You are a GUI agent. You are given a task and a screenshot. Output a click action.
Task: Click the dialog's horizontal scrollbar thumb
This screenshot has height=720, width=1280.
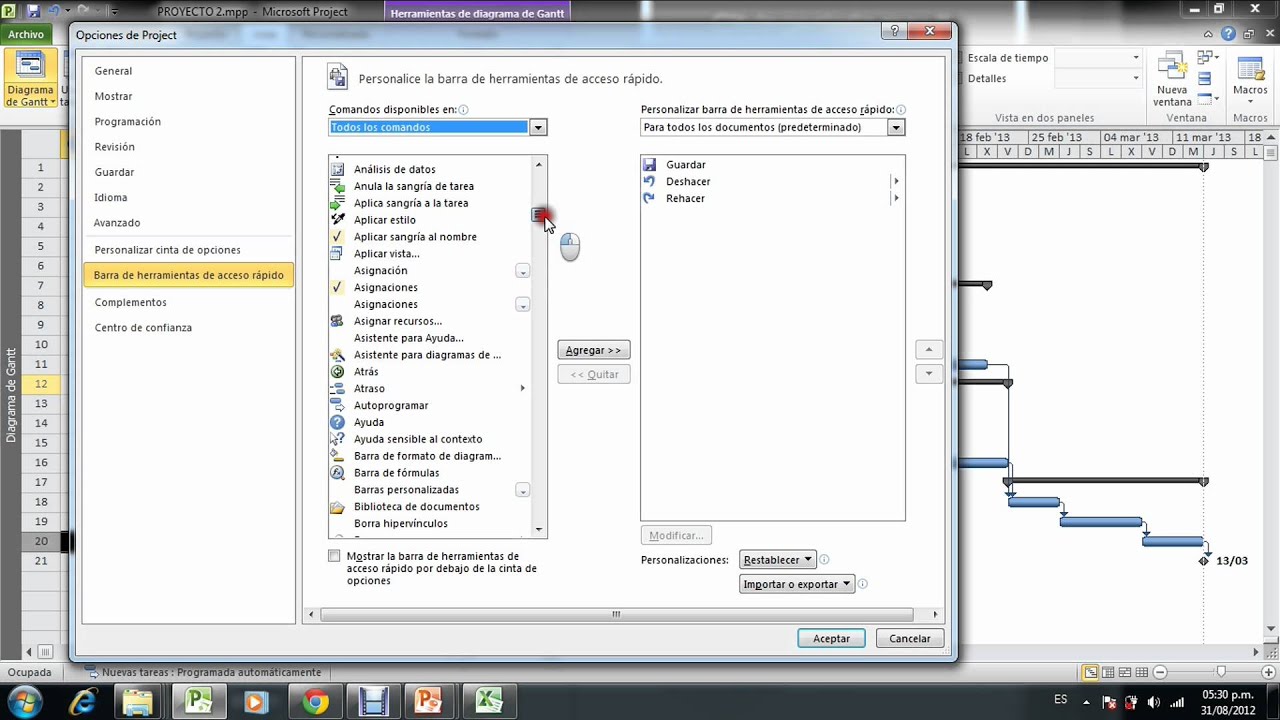pyautogui.click(x=616, y=614)
